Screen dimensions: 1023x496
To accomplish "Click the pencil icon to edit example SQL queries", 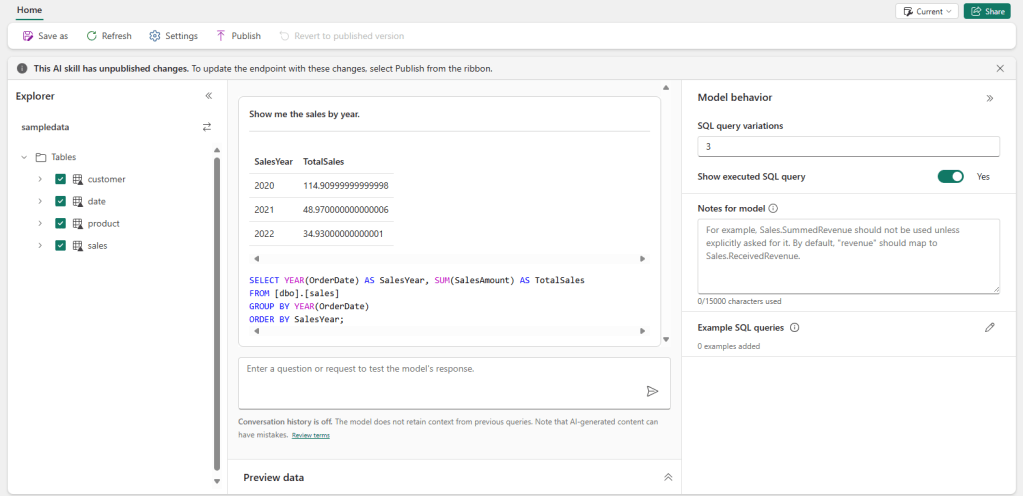I will coord(989,327).
